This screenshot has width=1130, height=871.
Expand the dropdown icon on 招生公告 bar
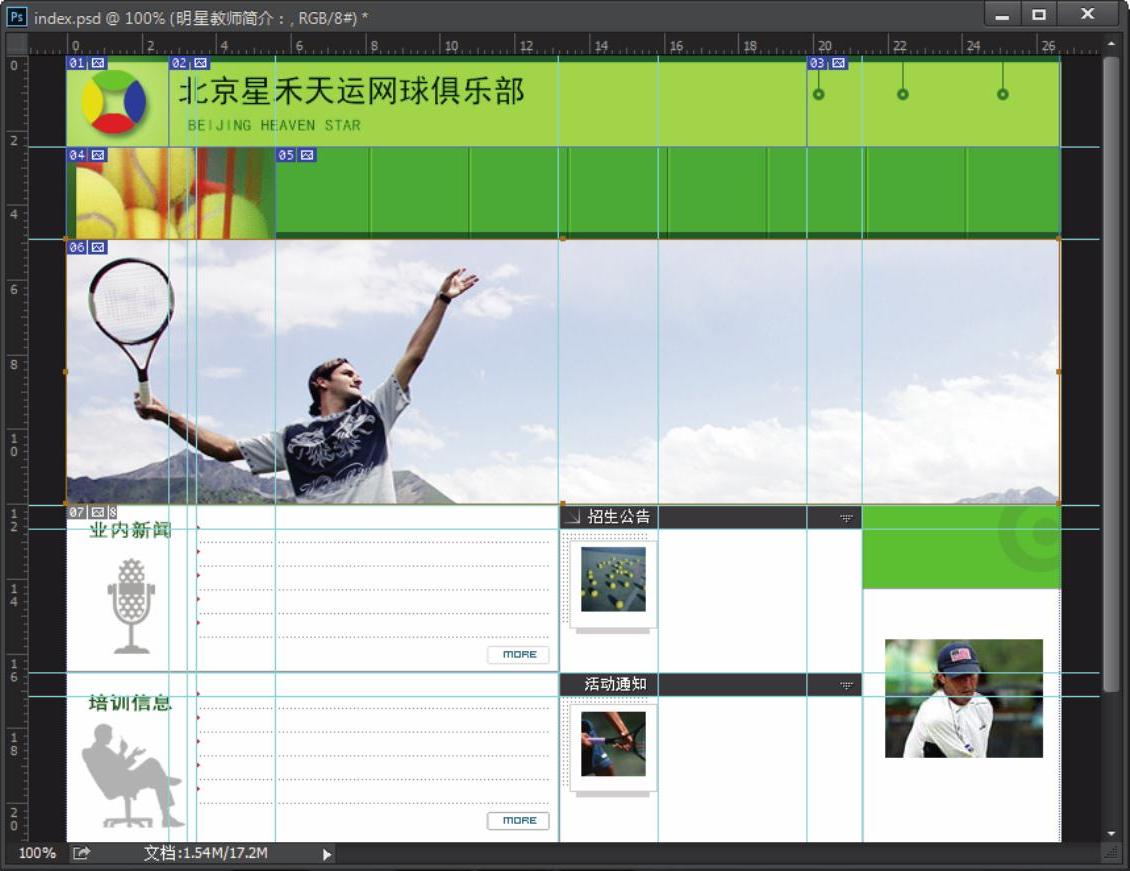[x=846, y=518]
